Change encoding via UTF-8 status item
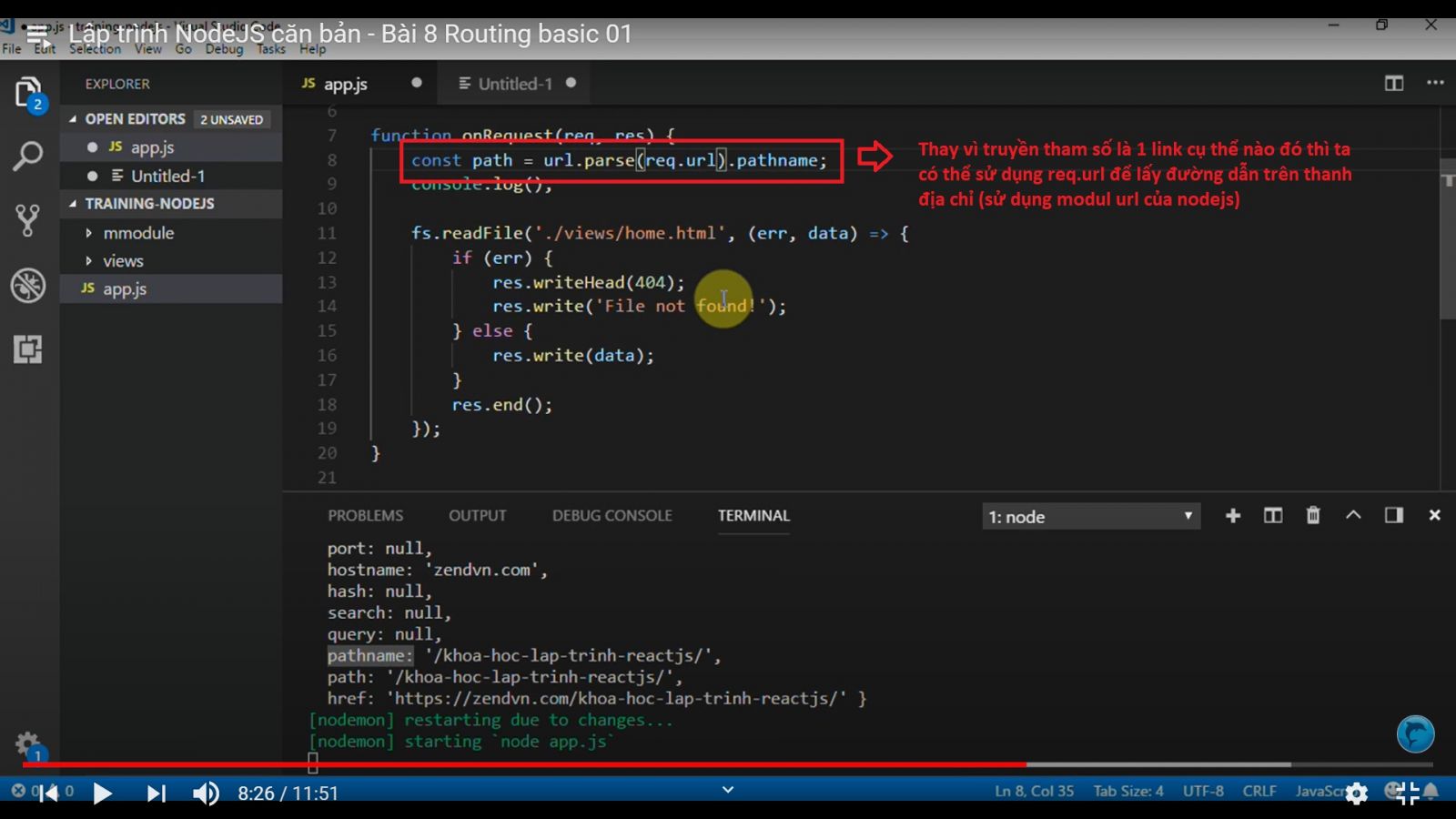The height and width of the screenshot is (819, 1456). pyautogui.click(x=1203, y=792)
